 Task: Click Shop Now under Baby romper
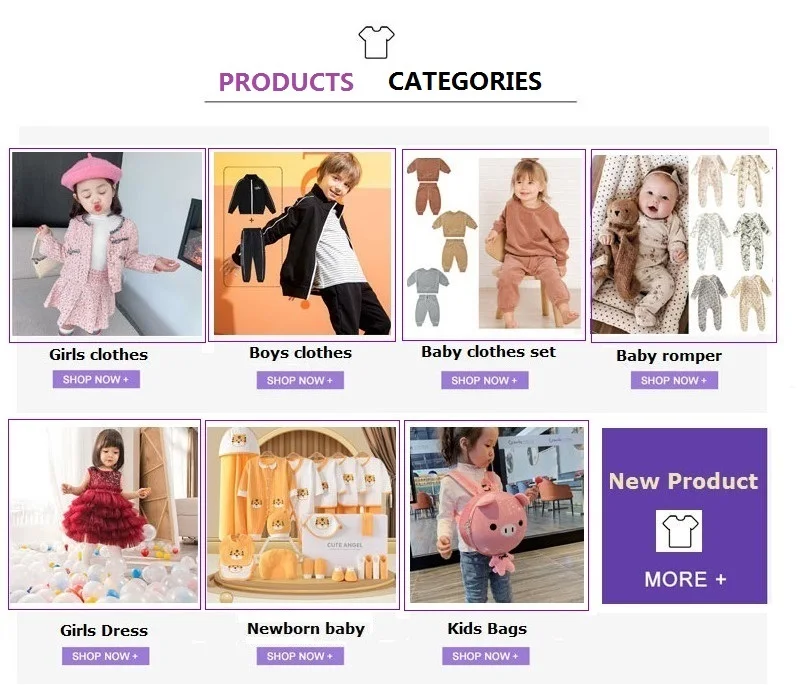click(x=674, y=380)
